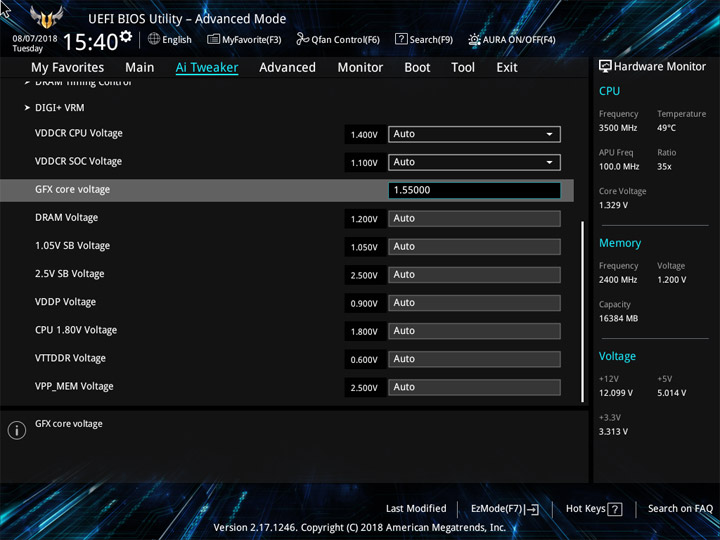The height and width of the screenshot is (540, 720).
Task: Click the VPP_MEM Voltage label
Action: [74, 386]
